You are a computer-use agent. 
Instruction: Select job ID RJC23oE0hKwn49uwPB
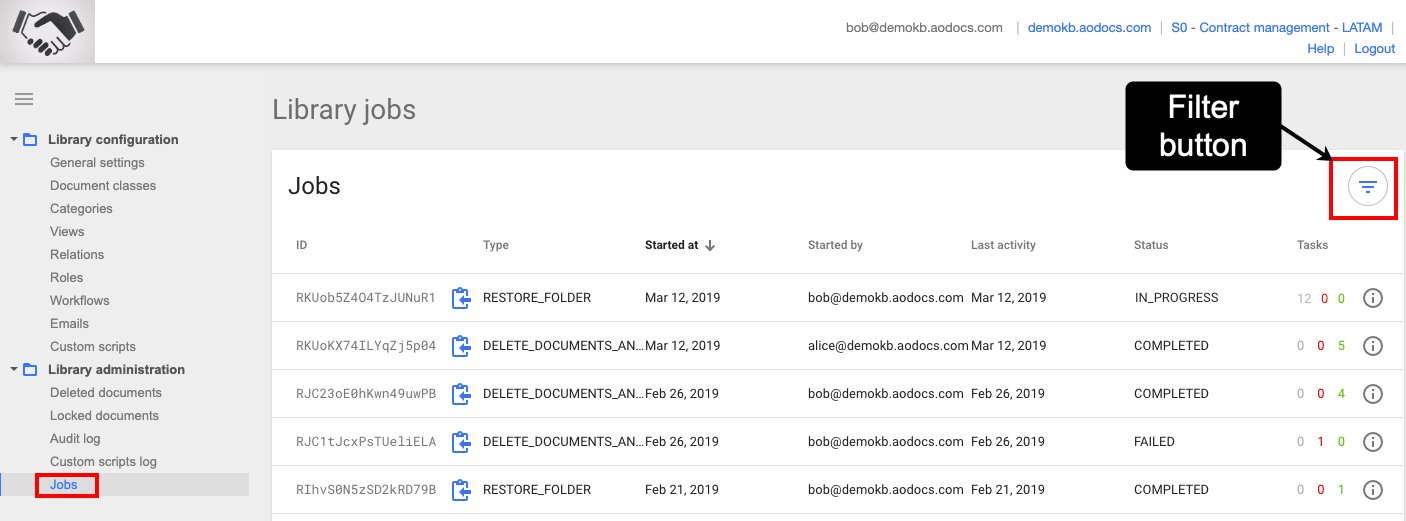(366, 394)
